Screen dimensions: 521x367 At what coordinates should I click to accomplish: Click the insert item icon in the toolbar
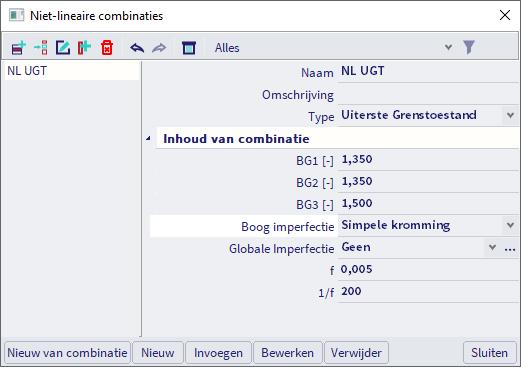(x=41, y=48)
